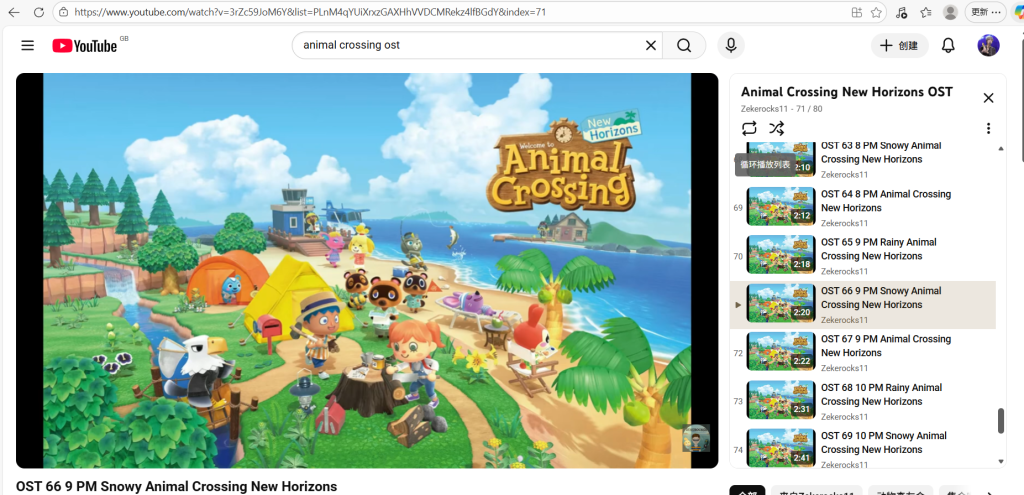
Task: Go back with the browser back arrow
Action: pos(14,12)
